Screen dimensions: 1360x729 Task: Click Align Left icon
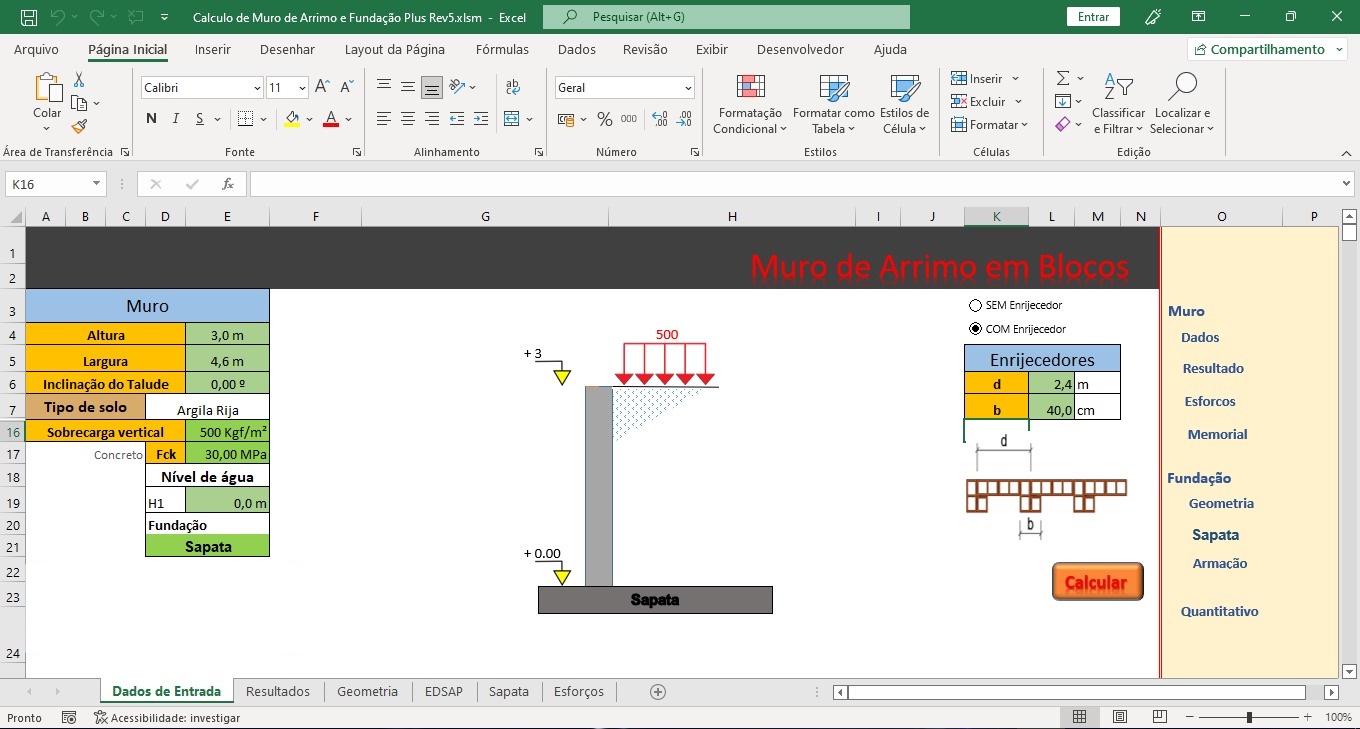(x=384, y=119)
